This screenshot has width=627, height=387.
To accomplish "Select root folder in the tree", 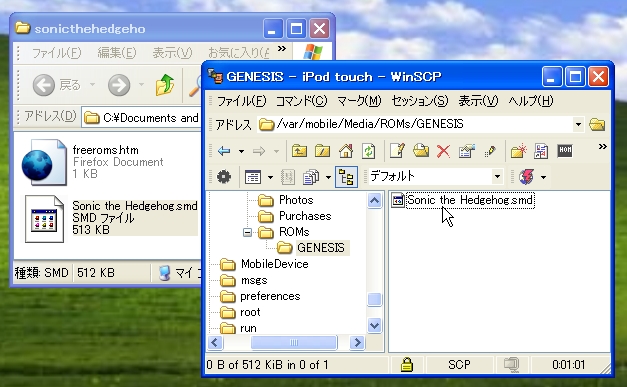I will (x=250, y=312).
